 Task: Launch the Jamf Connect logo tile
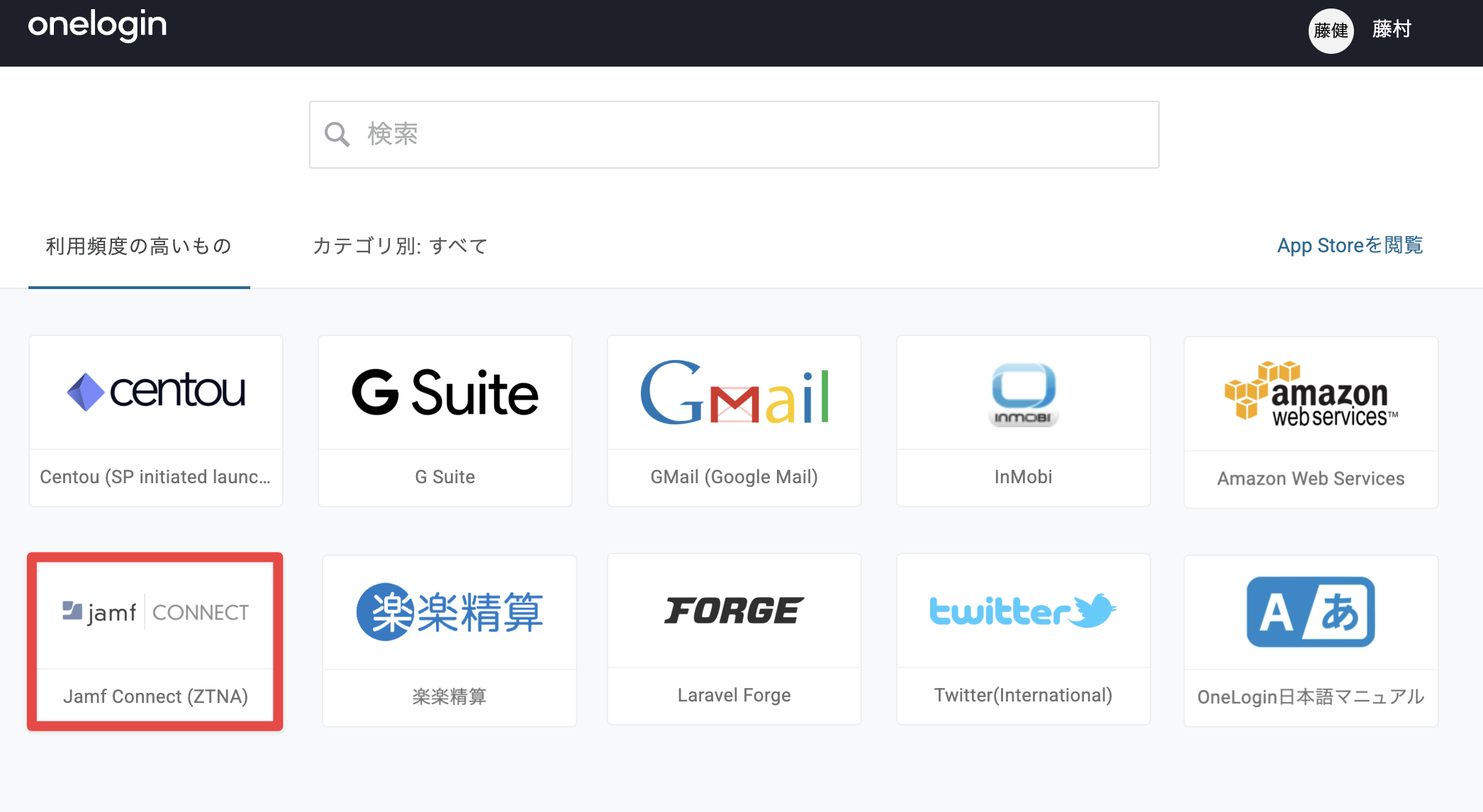coord(155,612)
